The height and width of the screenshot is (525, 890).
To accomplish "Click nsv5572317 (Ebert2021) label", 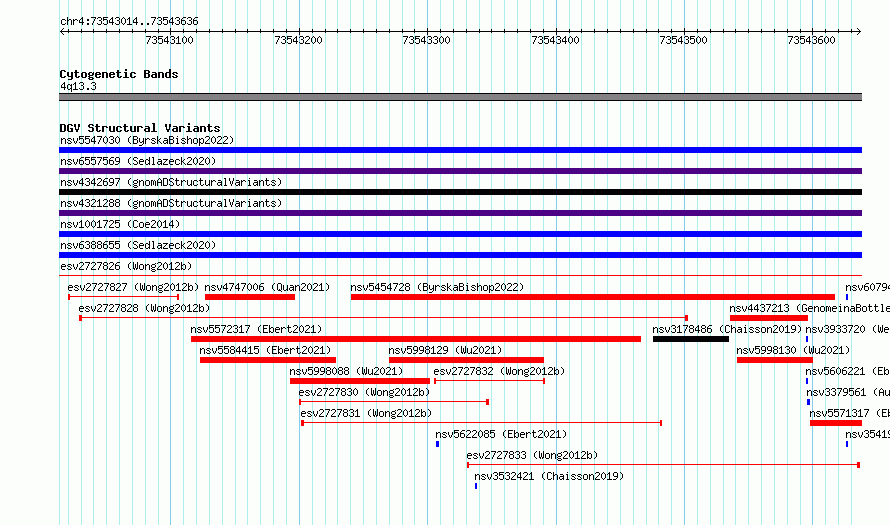I will tap(256, 329).
